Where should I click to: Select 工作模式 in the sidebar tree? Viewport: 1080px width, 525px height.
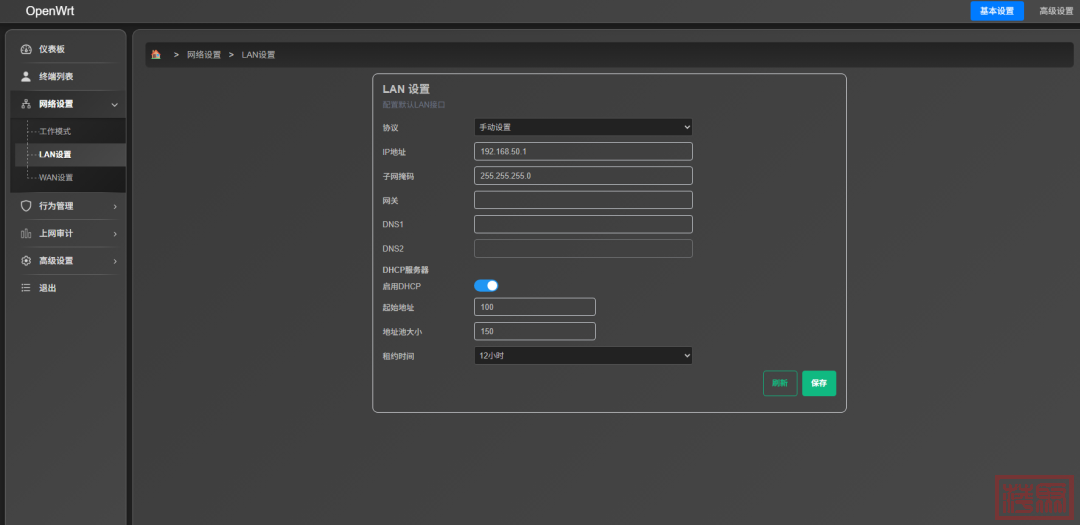(x=55, y=131)
